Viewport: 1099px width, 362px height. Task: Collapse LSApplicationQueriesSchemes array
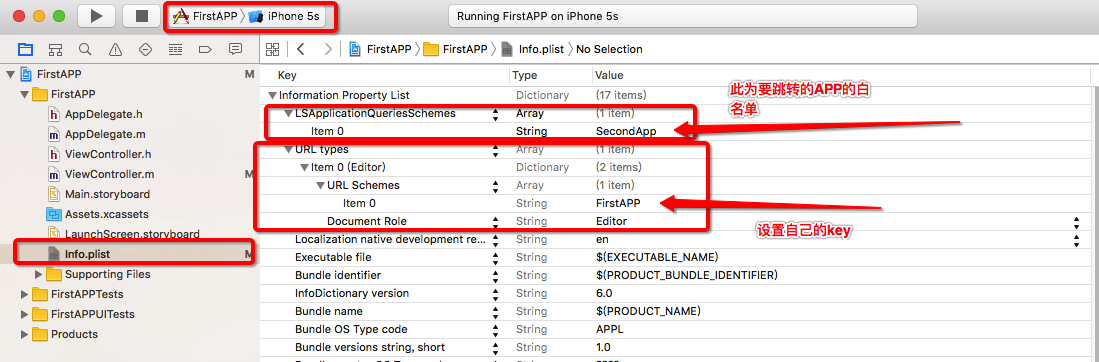pyautogui.click(x=288, y=113)
